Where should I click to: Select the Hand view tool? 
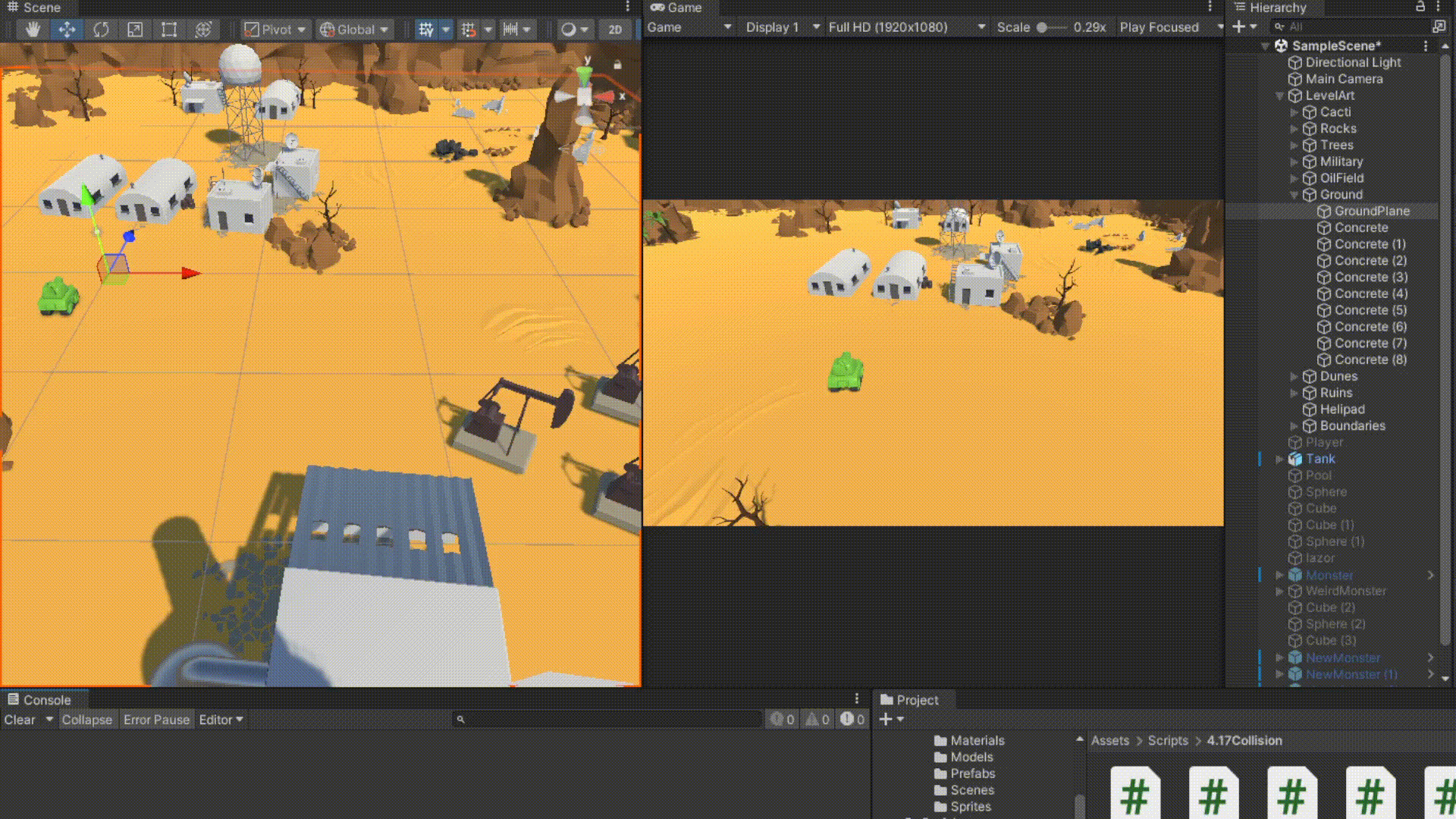pos(33,30)
